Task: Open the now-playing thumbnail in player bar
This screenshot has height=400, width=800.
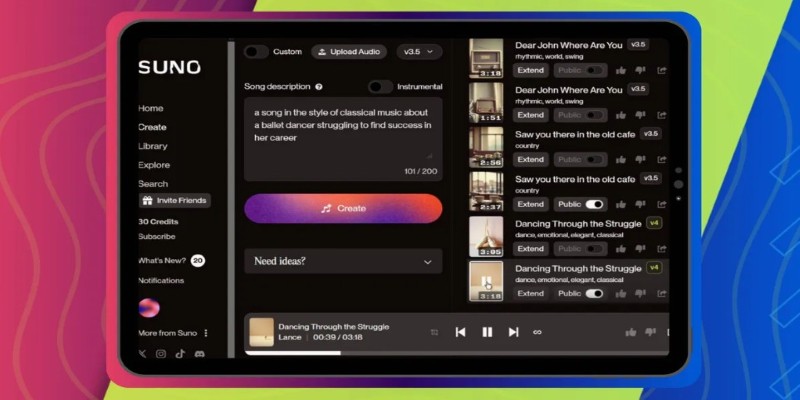Action: pyautogui.click(x=261, y=332)
